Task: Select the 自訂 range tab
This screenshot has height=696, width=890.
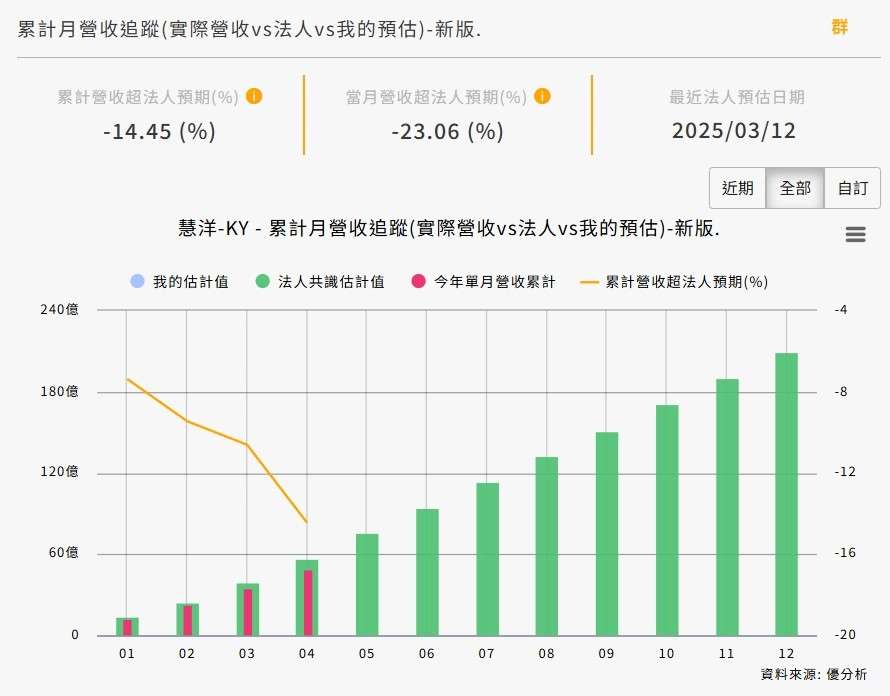Action: [x=853, y=188]
